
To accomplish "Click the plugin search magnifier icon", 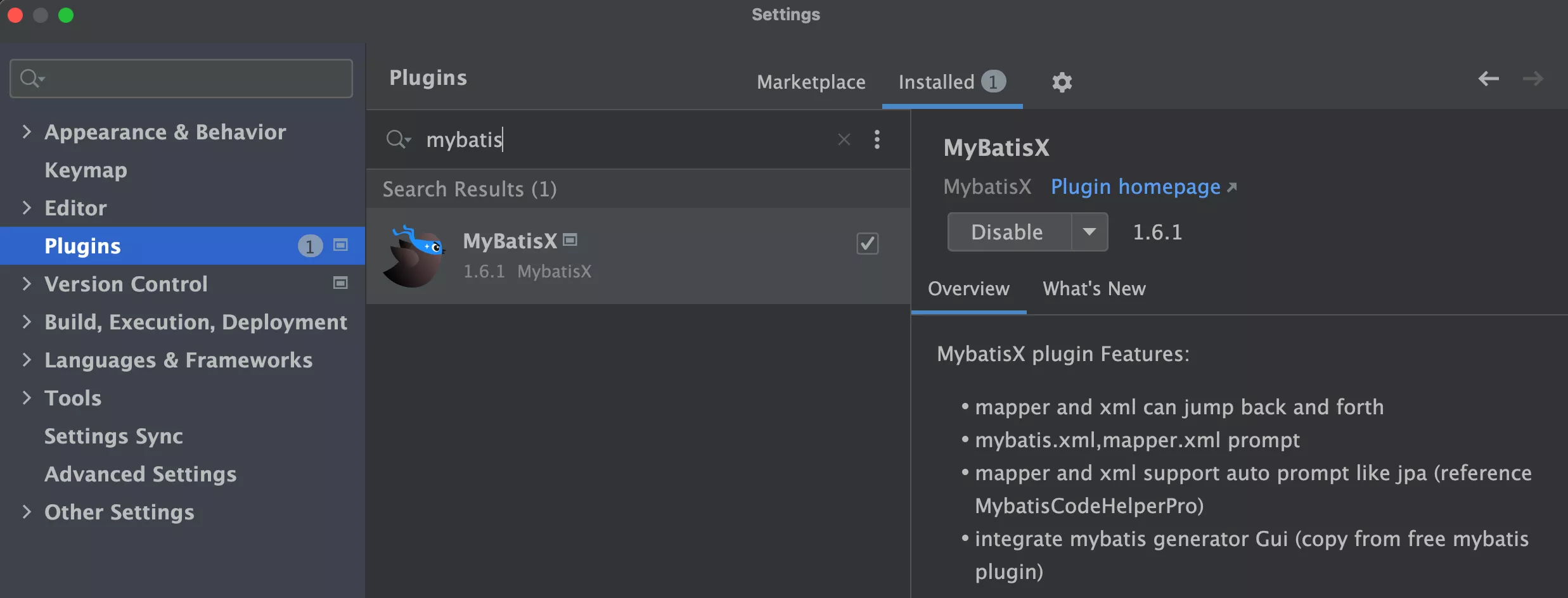I will tap(399, 139).
